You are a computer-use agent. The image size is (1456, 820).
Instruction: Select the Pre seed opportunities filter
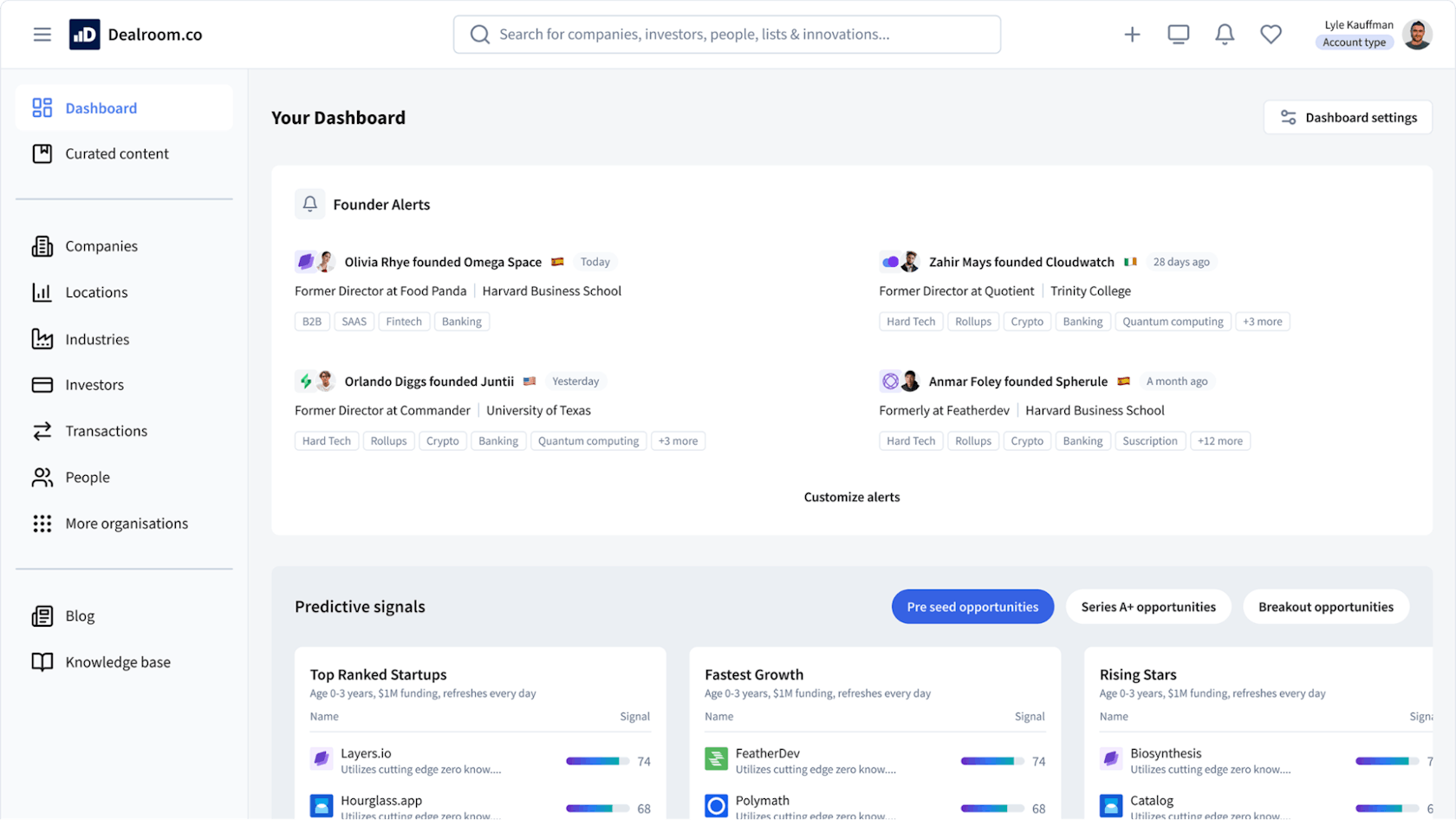click(x=972, y=607)
